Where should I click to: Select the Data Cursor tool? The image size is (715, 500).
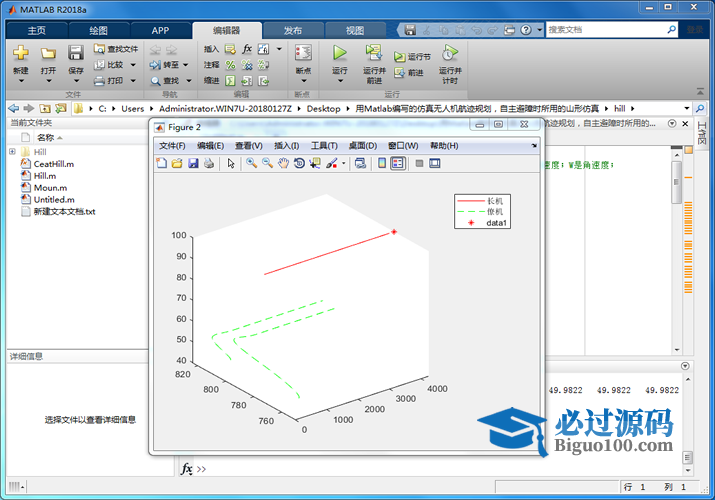315,164
